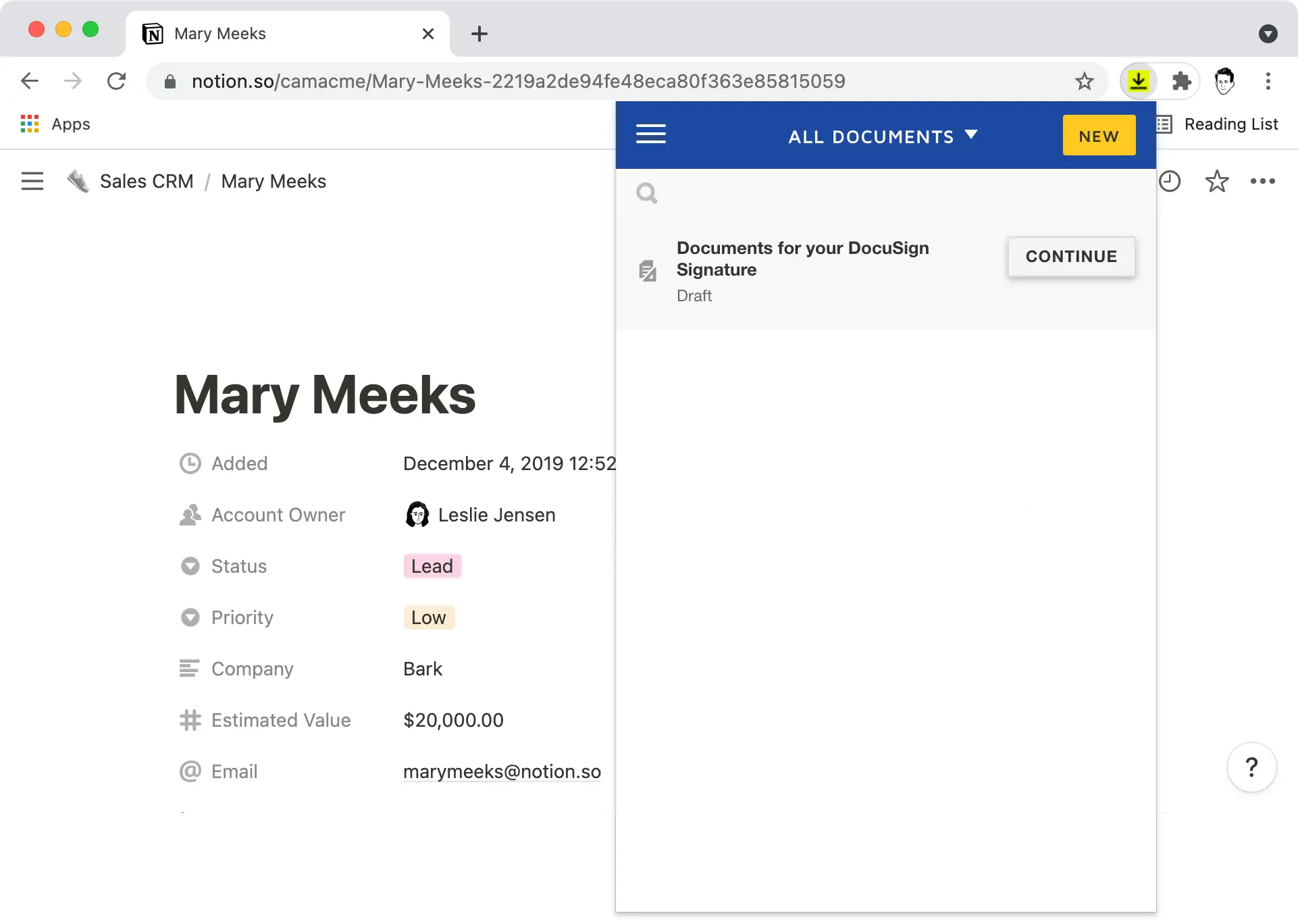Click the search magnifier in the DocuSign panel
The height and width of the screenshot is (924, 1298).
click(x=646, y=193)
